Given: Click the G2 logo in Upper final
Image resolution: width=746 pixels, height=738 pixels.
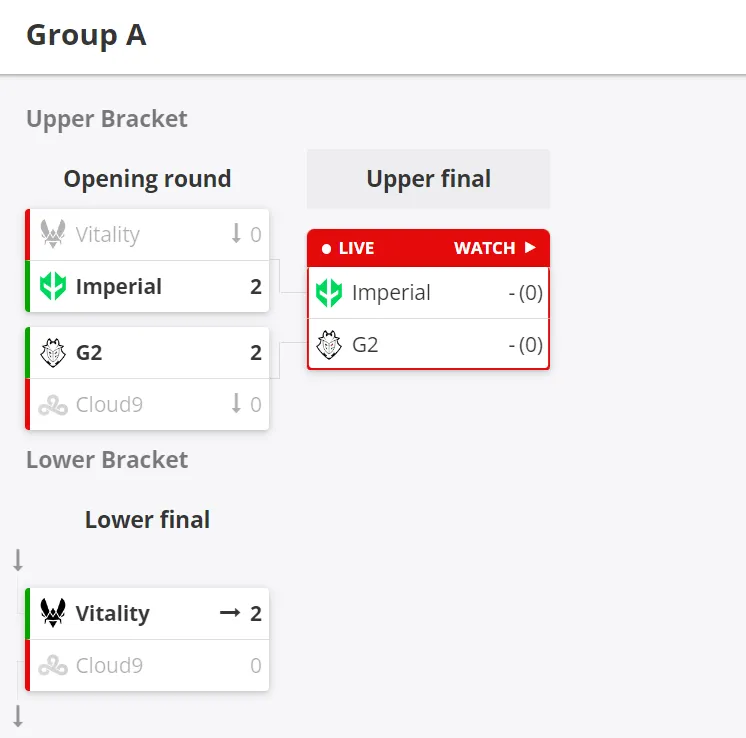Looking at the screenshot, I should [329, 344].
